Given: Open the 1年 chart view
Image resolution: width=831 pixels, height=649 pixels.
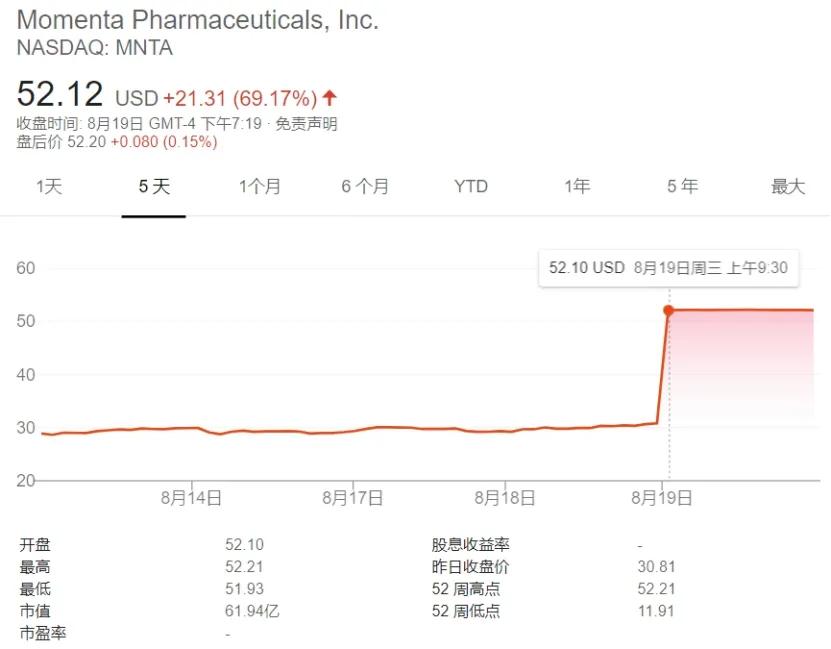Looking at the screenshot, I should pos(576,186).
